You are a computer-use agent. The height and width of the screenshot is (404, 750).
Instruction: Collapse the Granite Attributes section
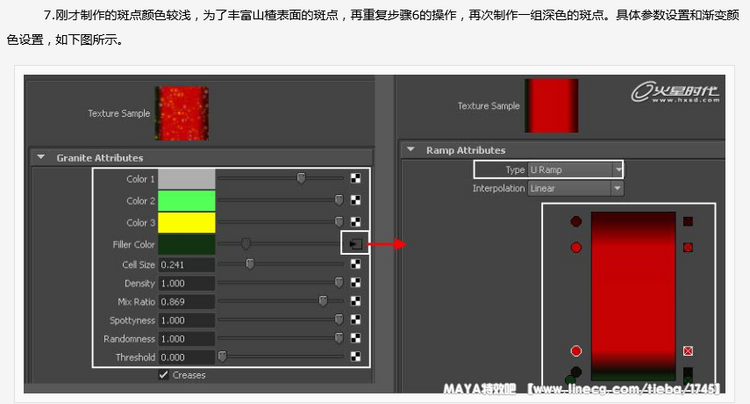tap(41, 158)
